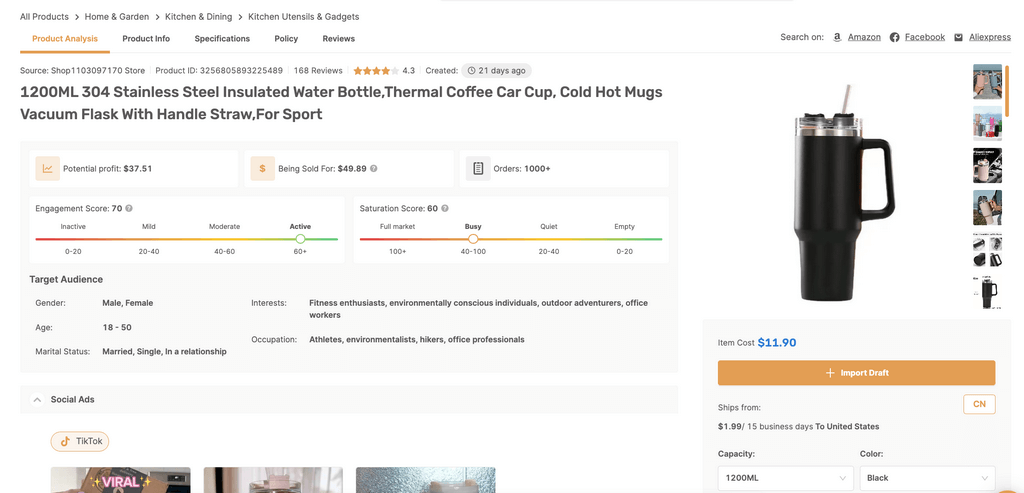Collapse the Social Ads section
Screen dimensions: 1024x493
(x=37, y=400)
